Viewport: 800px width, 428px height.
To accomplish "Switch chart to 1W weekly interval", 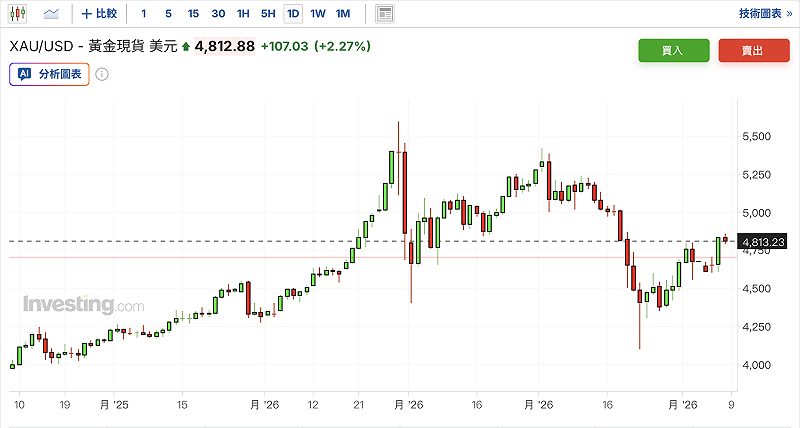I will tap(318, 14).
